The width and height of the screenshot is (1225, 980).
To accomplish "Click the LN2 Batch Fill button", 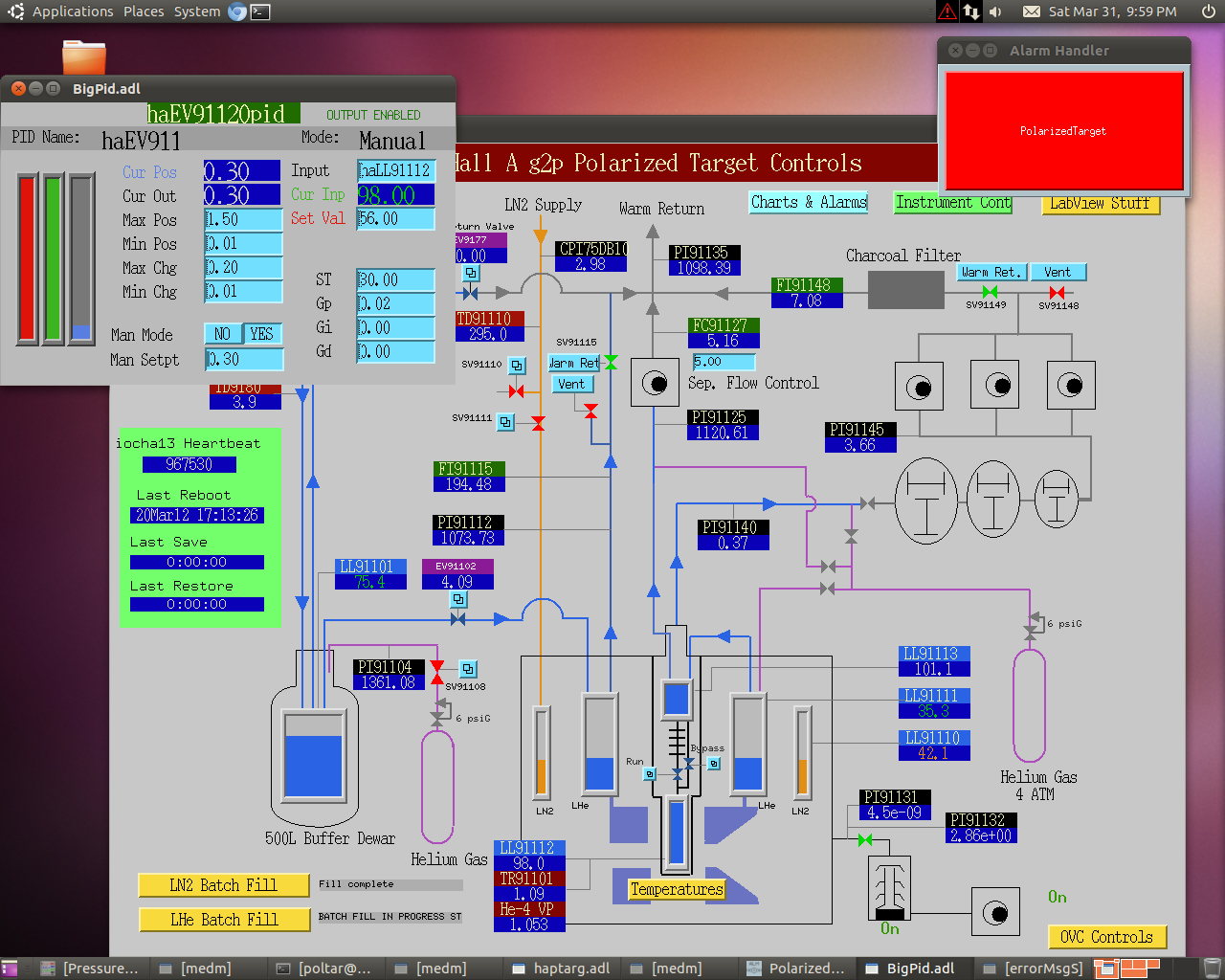I will click(x=224, y=885).
